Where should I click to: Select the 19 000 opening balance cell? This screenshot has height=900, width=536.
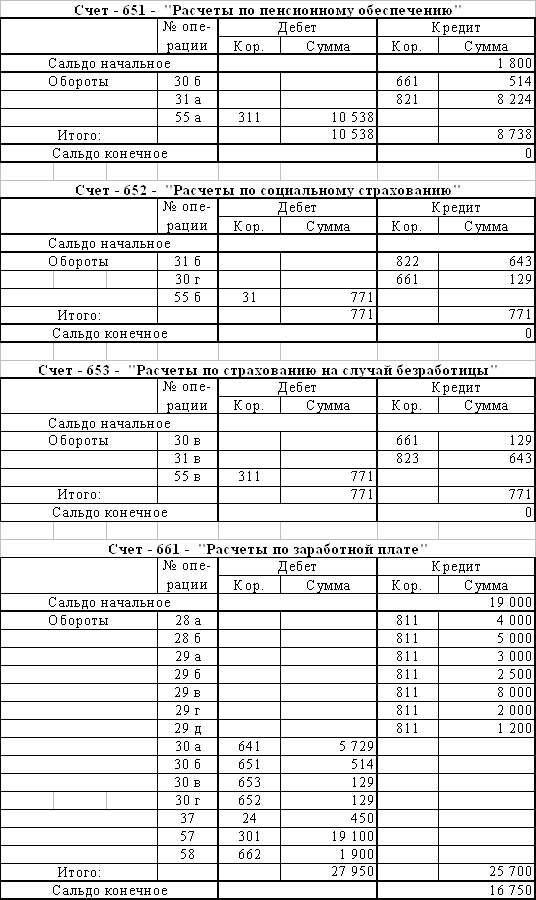coord(456,603)
